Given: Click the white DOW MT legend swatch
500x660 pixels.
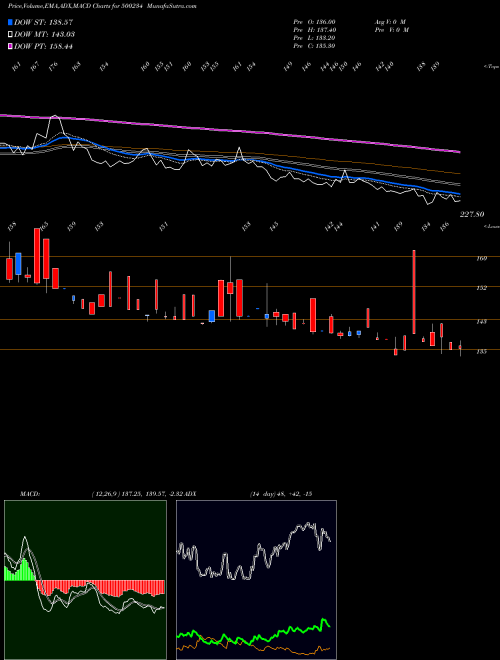Looking at the screenshot, I should pos(10,34).
